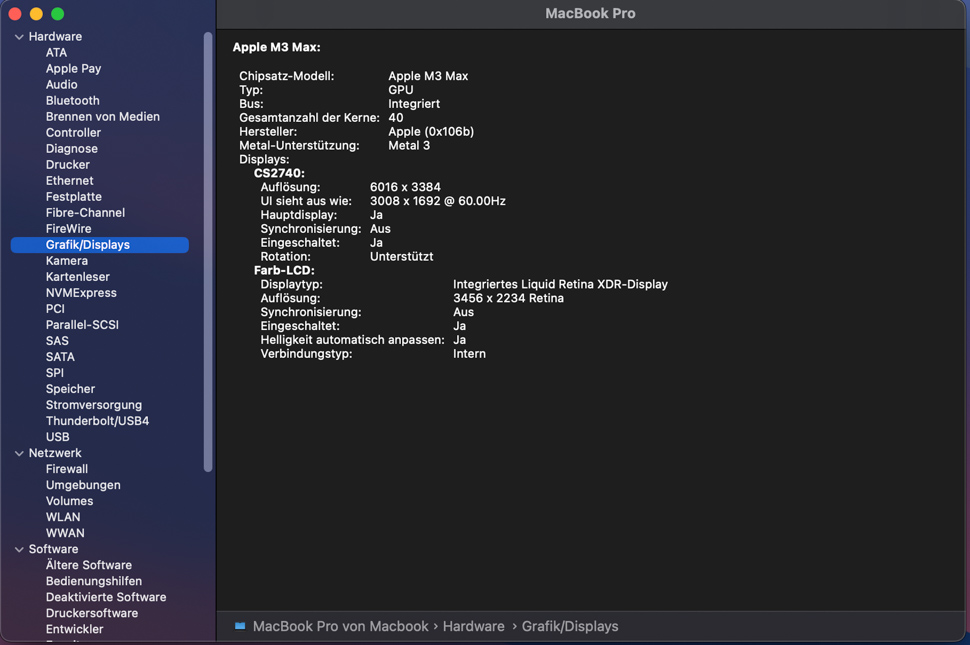Click the sidebar vertical scrollbar
Image resolution: width=970 pixels, height=645 pixels.
tap(208, 252)
